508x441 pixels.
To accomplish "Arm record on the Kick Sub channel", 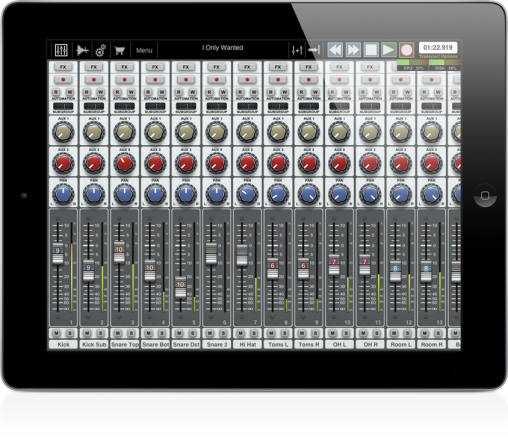I will click(x=94, y=80).
